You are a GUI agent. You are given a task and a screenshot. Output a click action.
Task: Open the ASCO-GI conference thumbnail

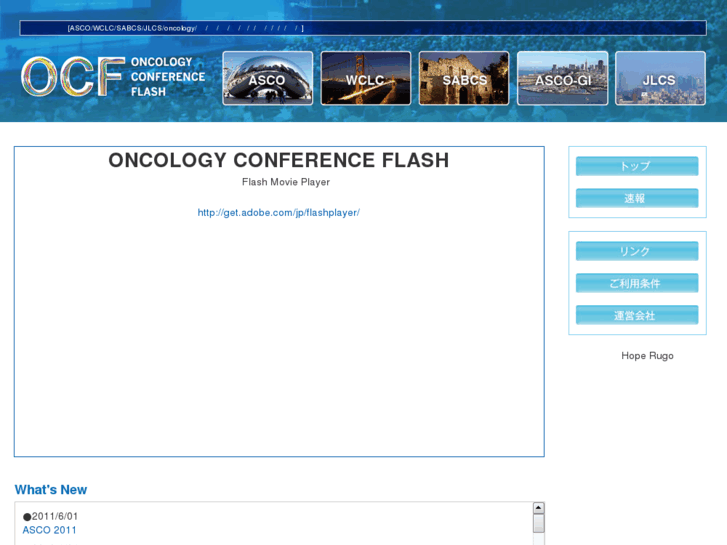pyautogui.click(x=562, y=78)
